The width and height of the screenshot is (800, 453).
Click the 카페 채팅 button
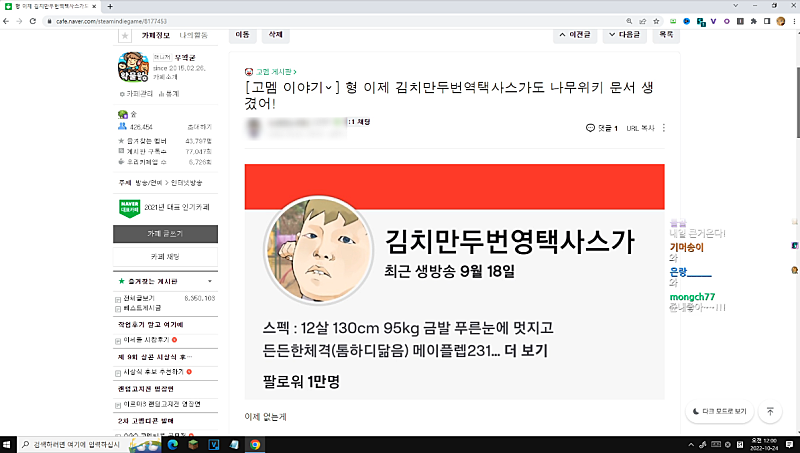point(165,257)
